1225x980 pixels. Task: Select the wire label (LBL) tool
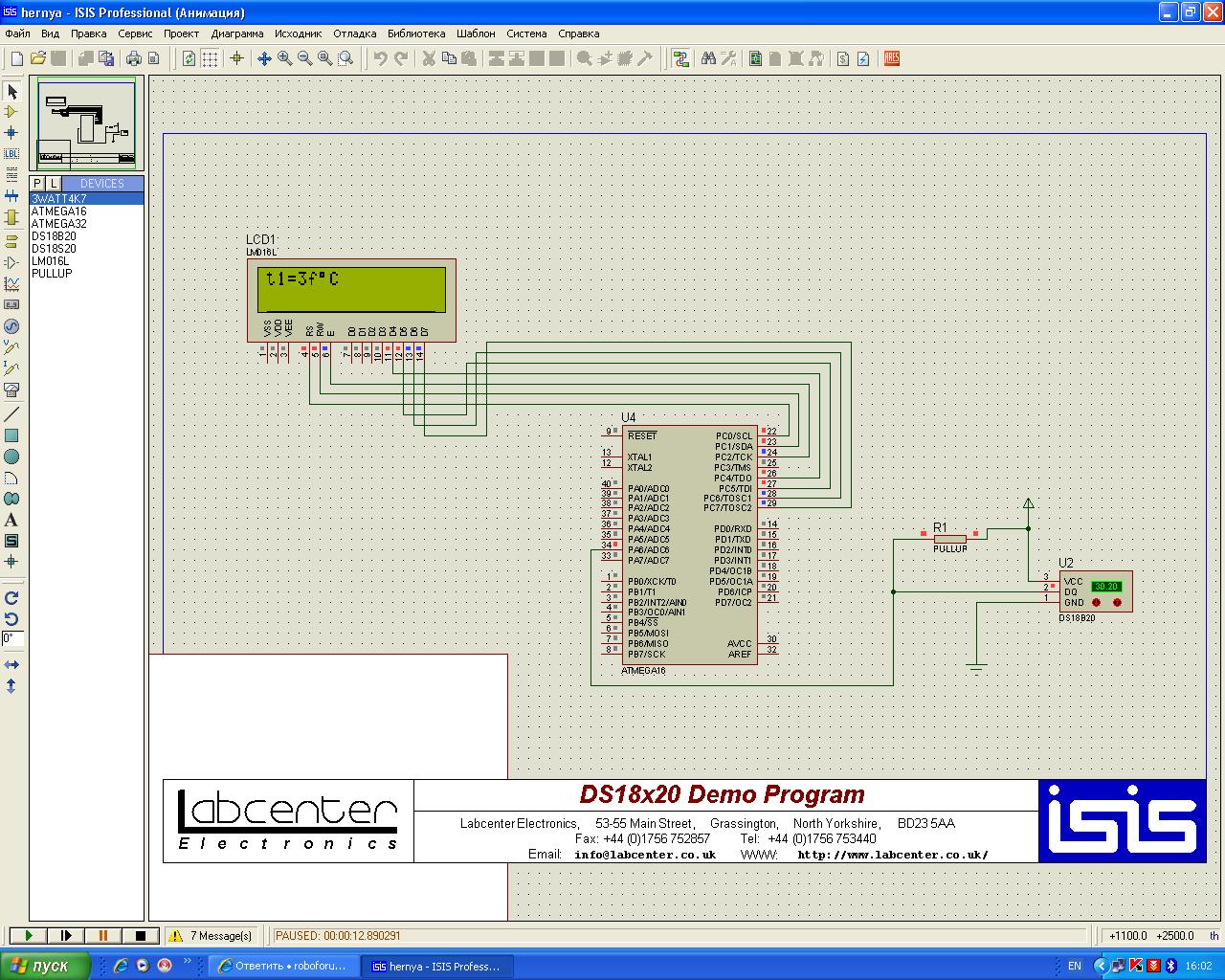pyautogui.click(x=11, y=153)
